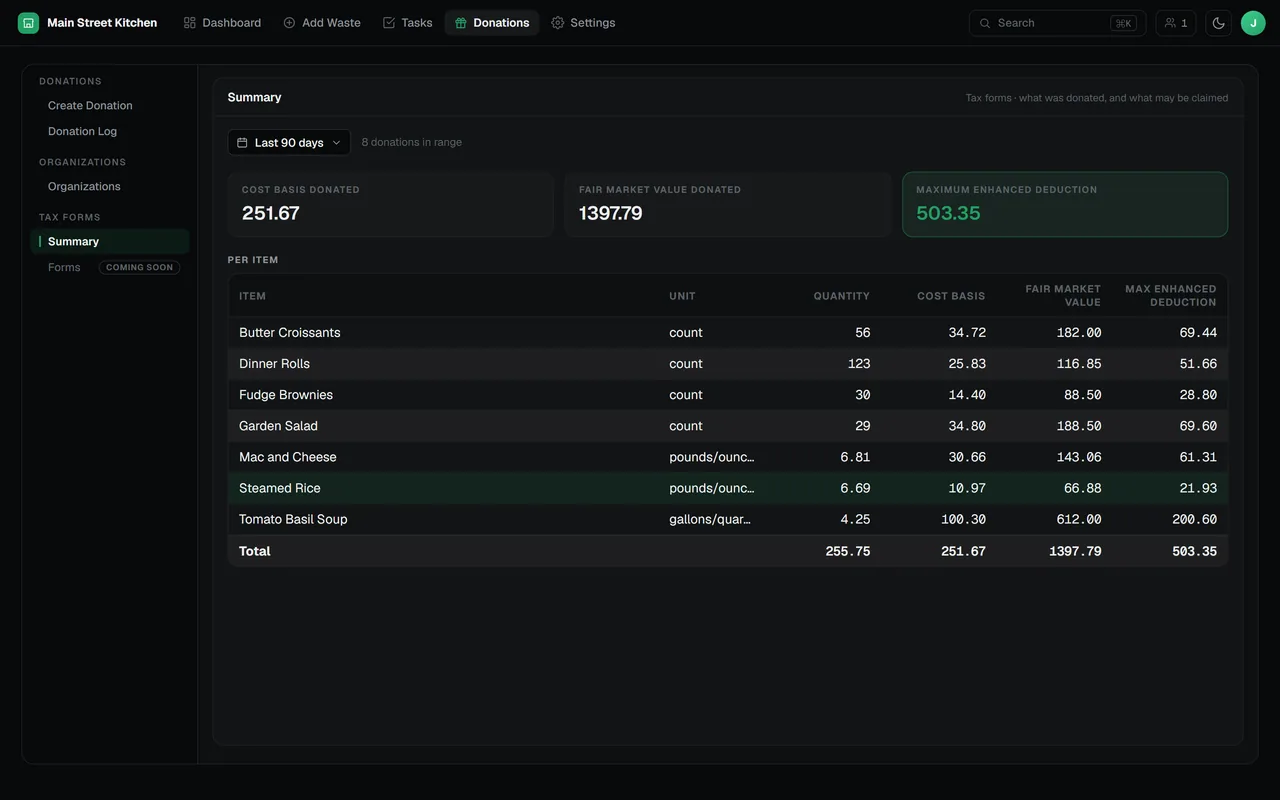The image size is (1280, 800).
Task: Click the Steamed Rice item
Action: [279, 488]
